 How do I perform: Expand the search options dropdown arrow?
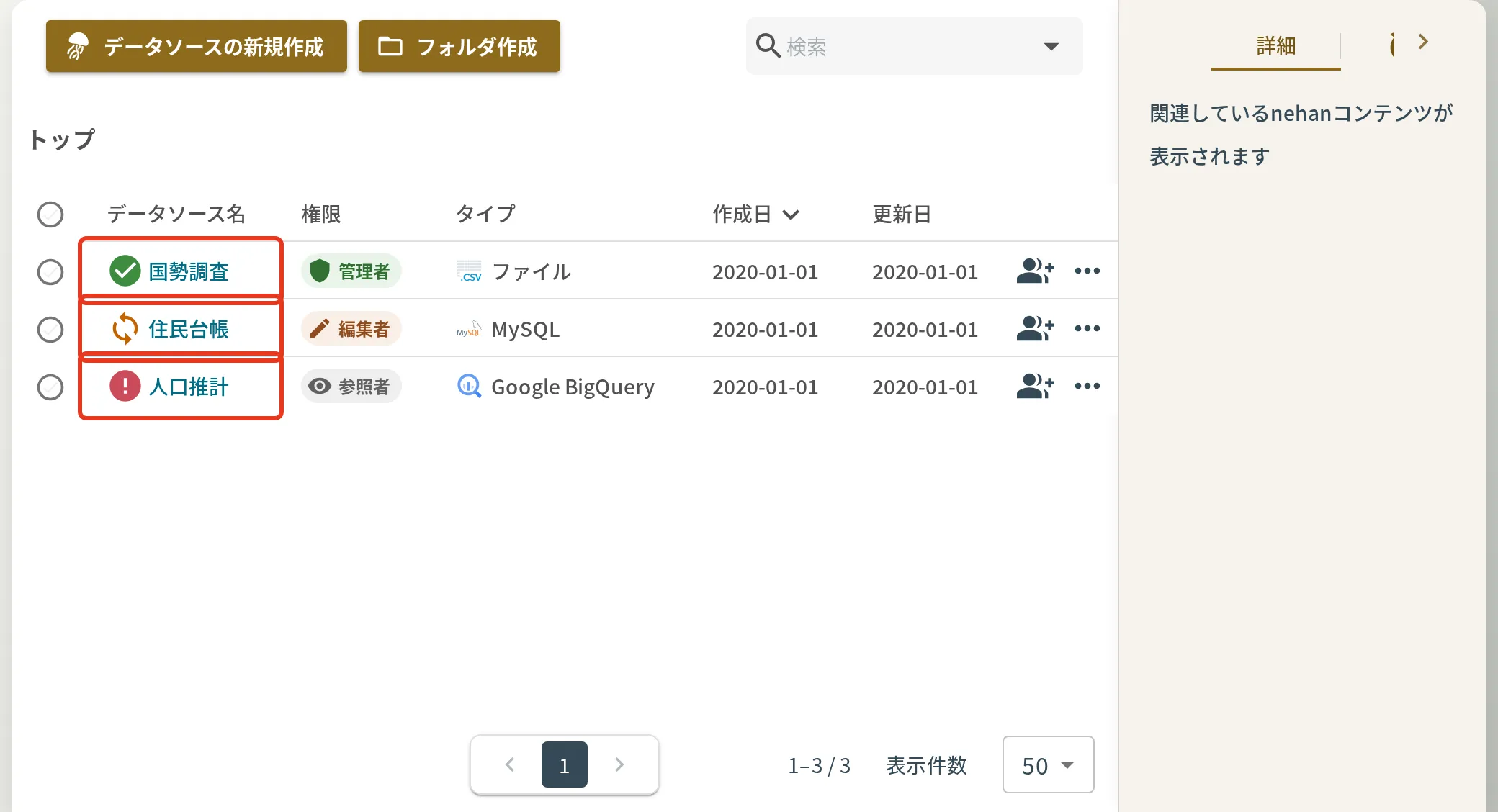[1051, 47]
